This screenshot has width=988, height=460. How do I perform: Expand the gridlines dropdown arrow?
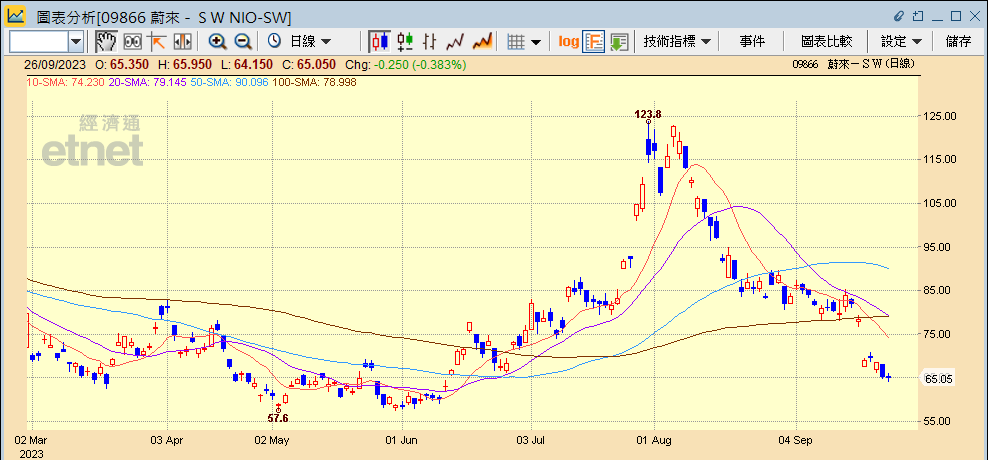(537, 41)
